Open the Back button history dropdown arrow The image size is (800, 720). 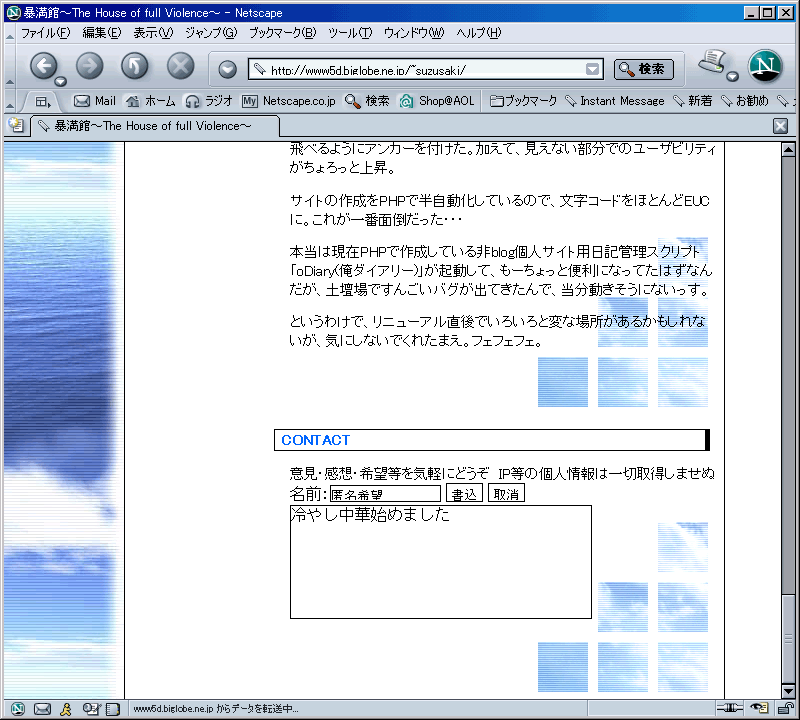tap(61, 82)
